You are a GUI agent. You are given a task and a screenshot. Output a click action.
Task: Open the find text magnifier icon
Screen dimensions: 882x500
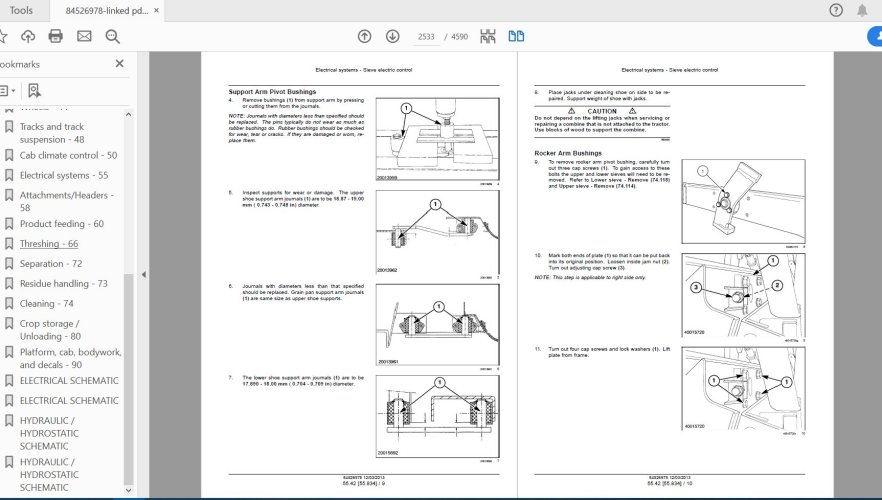[x=112, y=37]
